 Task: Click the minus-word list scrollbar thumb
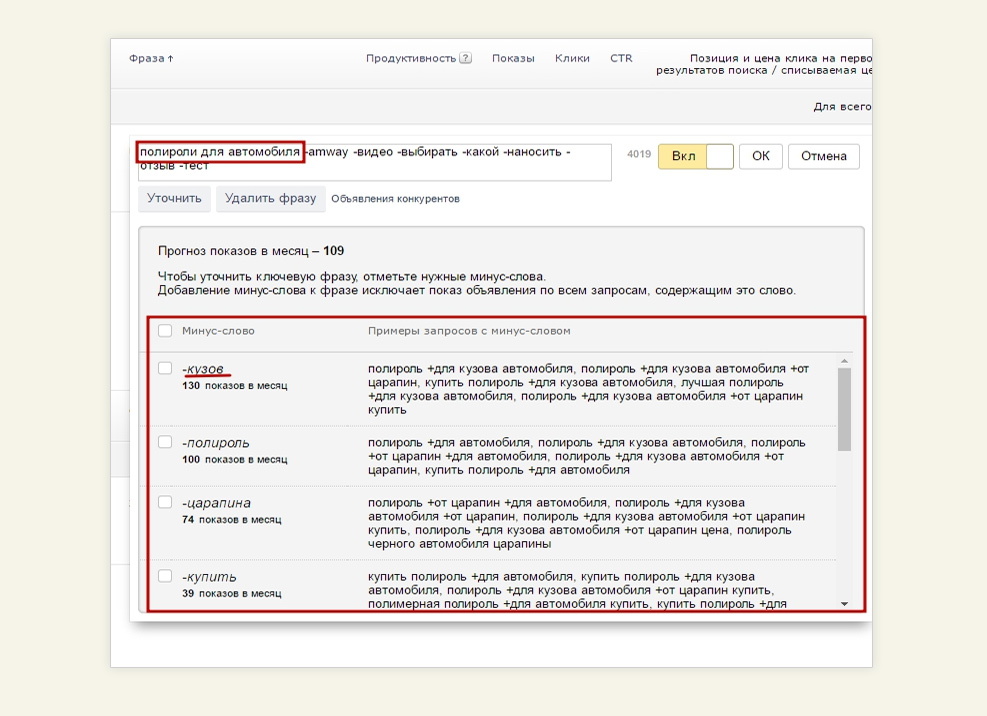point(844,409)
